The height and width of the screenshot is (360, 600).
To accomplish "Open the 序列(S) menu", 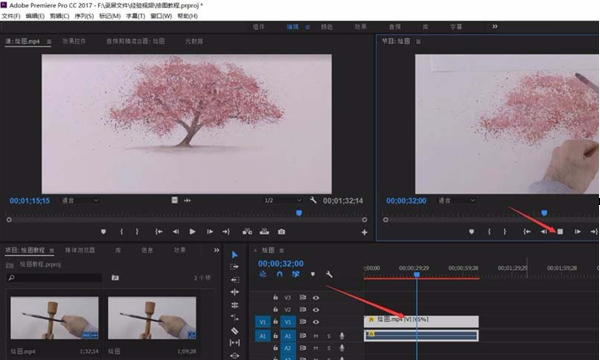I will 84,16.
